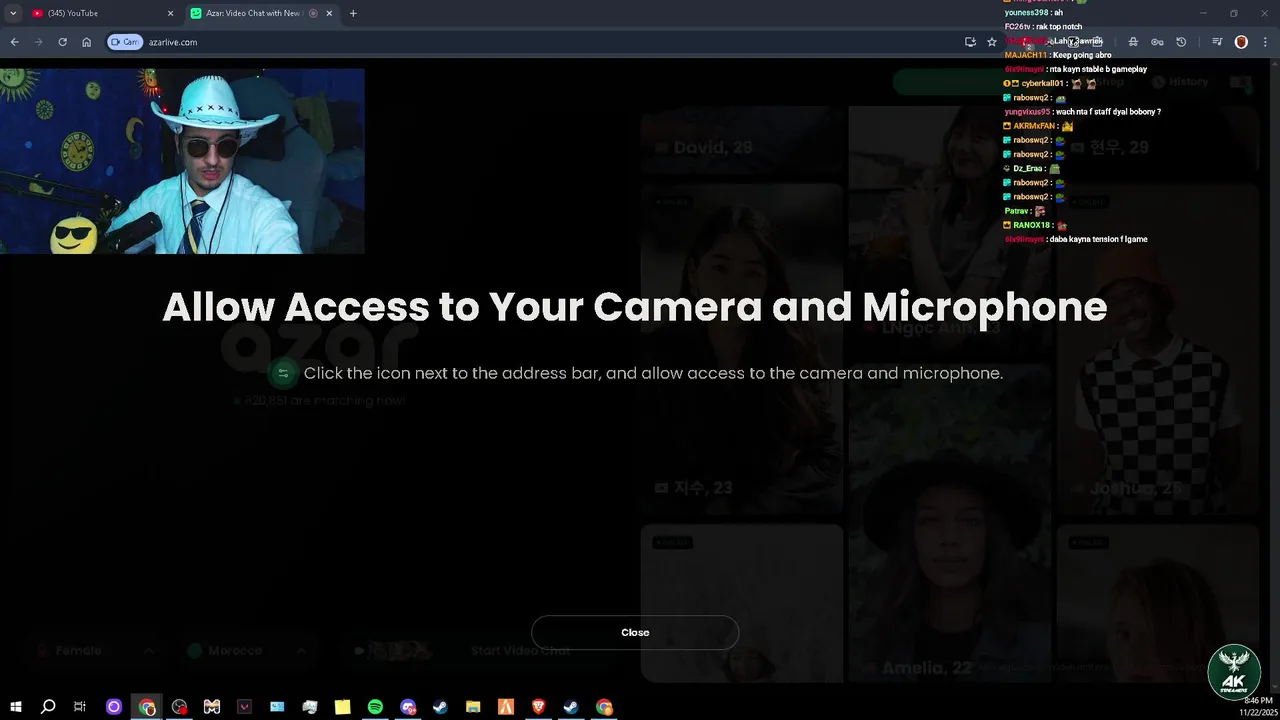Open the browser profile avatar
1280x720 pixels.
pos(1241,42)
